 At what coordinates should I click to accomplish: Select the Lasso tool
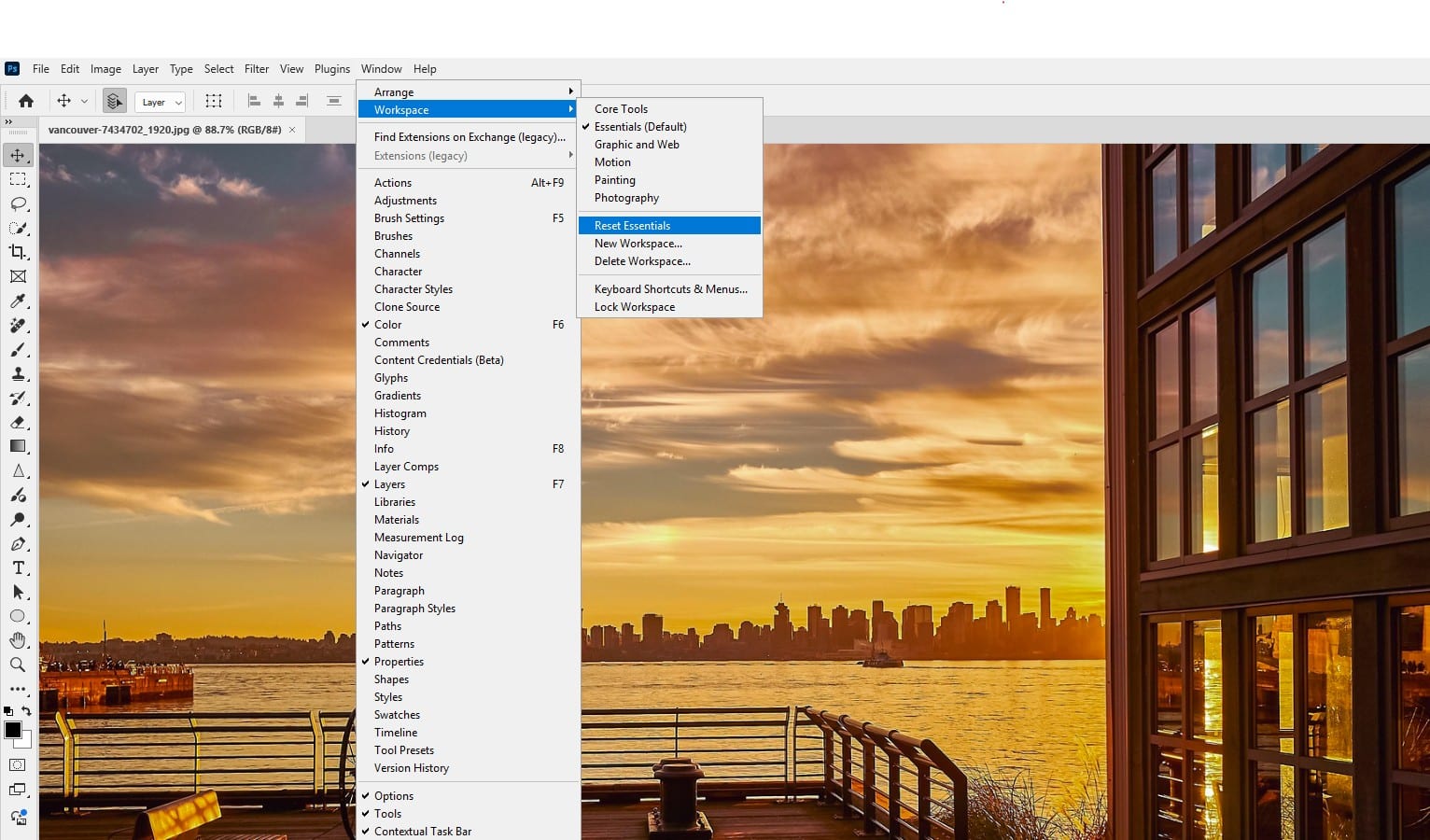click(18, 203)
